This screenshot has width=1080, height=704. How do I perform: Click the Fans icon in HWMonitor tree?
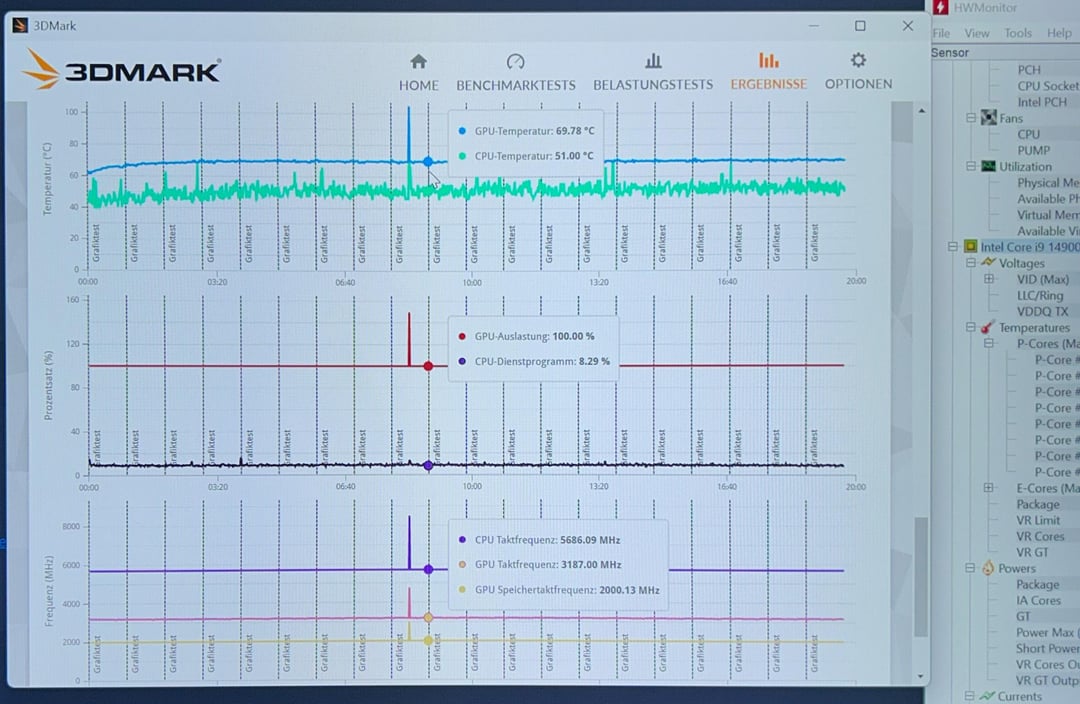[988, 118]
